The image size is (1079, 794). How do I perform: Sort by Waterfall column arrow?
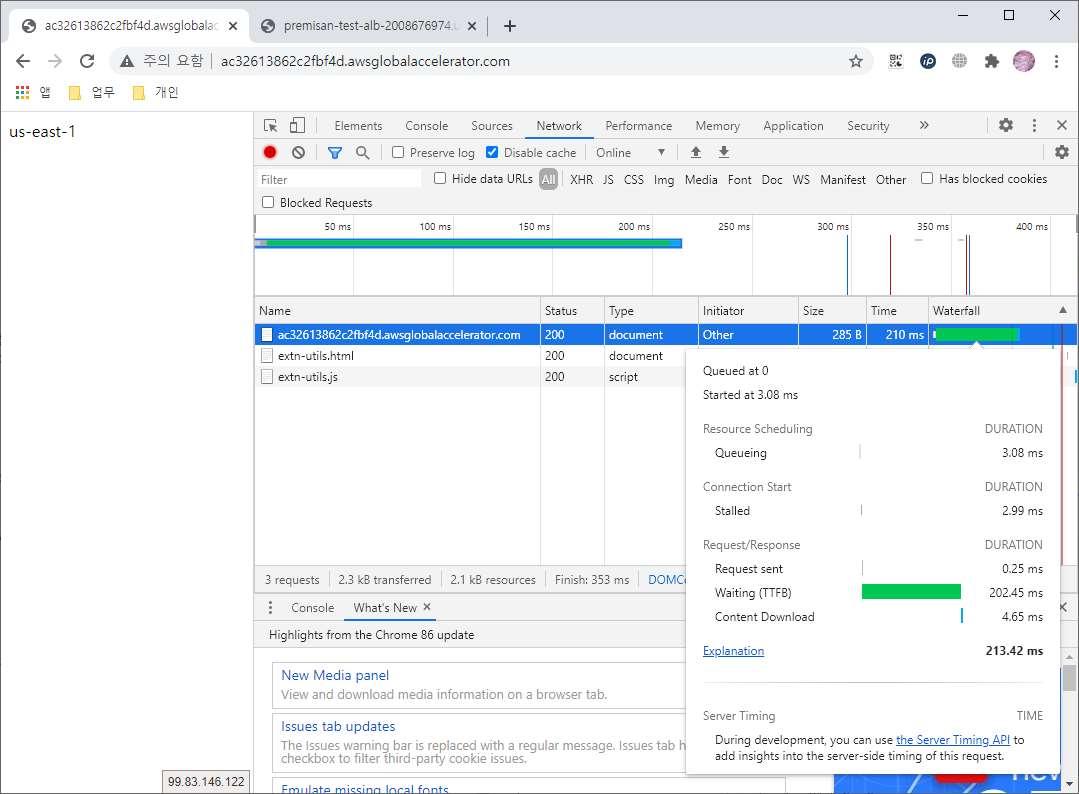pos(1062,310)
